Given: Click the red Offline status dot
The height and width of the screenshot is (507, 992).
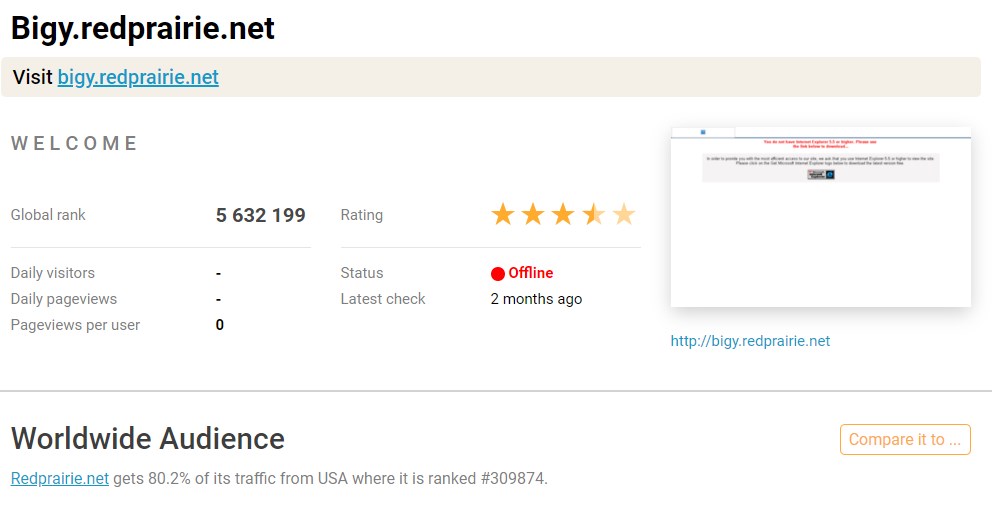Looking at the screenshot, I should (498, 273).
